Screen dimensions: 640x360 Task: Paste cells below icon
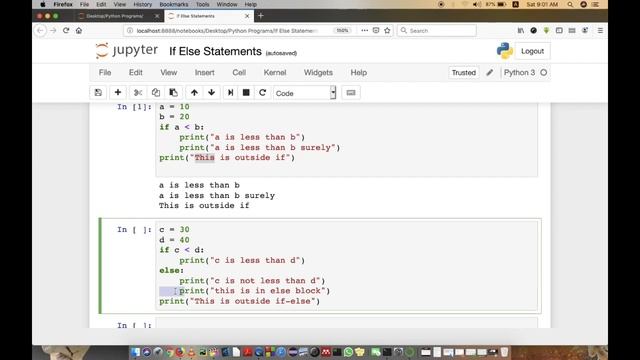173,93
